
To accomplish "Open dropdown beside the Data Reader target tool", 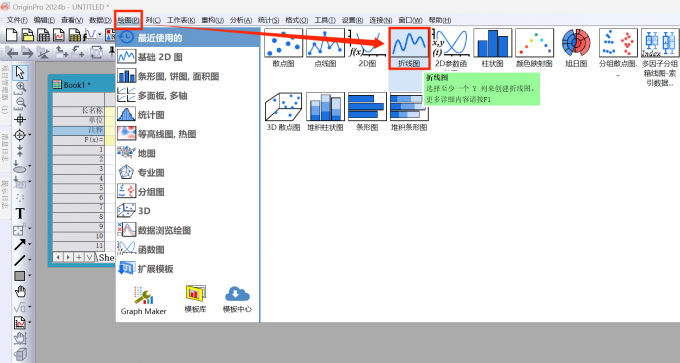I will [29, 135].
